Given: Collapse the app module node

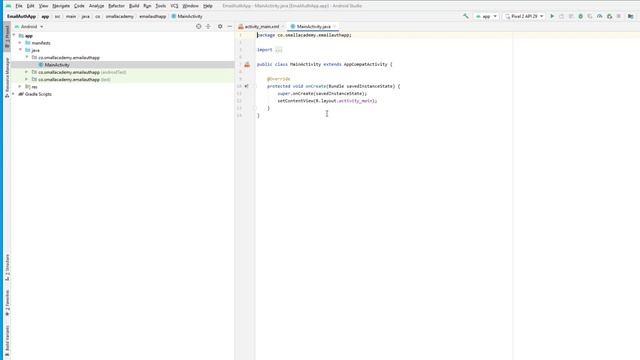Looking at the screenshot, I should [14, 36].
